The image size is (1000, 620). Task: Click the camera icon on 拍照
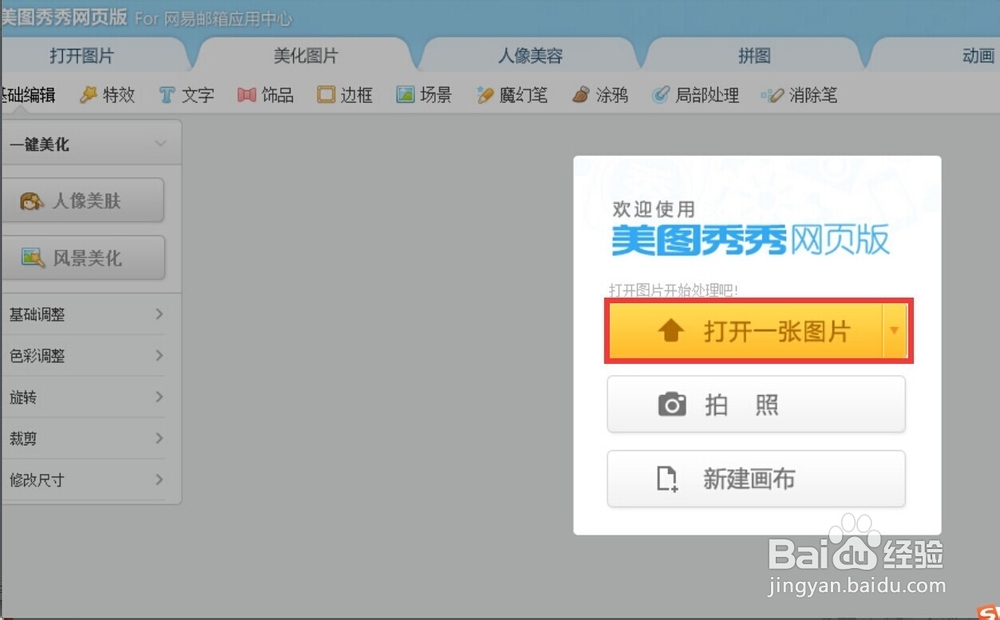672,404
